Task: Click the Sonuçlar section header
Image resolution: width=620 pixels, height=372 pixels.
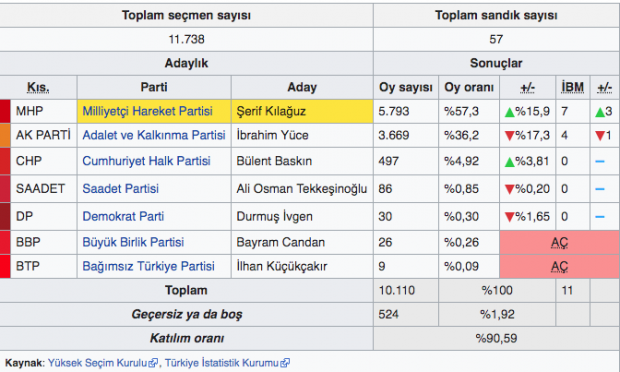Action: point(496,63)
